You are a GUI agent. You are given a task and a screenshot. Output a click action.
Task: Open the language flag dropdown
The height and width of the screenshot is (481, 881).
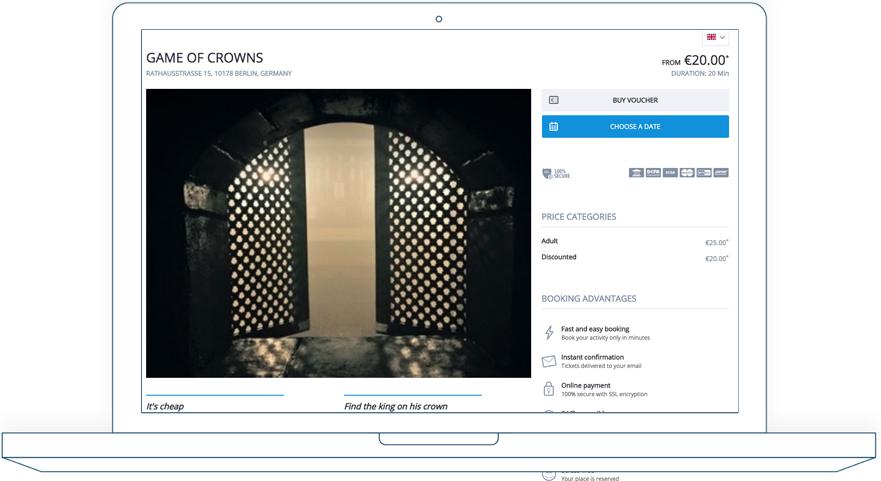click(715, 37)
